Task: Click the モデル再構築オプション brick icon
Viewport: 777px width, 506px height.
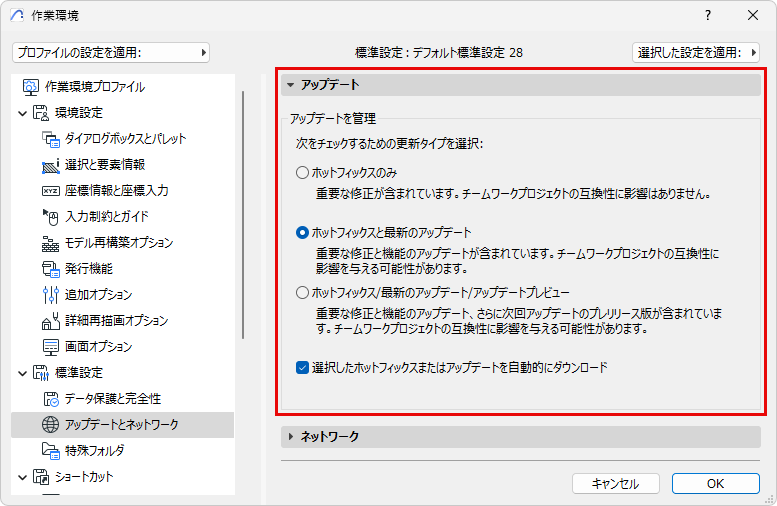Action: pos(51,243)
